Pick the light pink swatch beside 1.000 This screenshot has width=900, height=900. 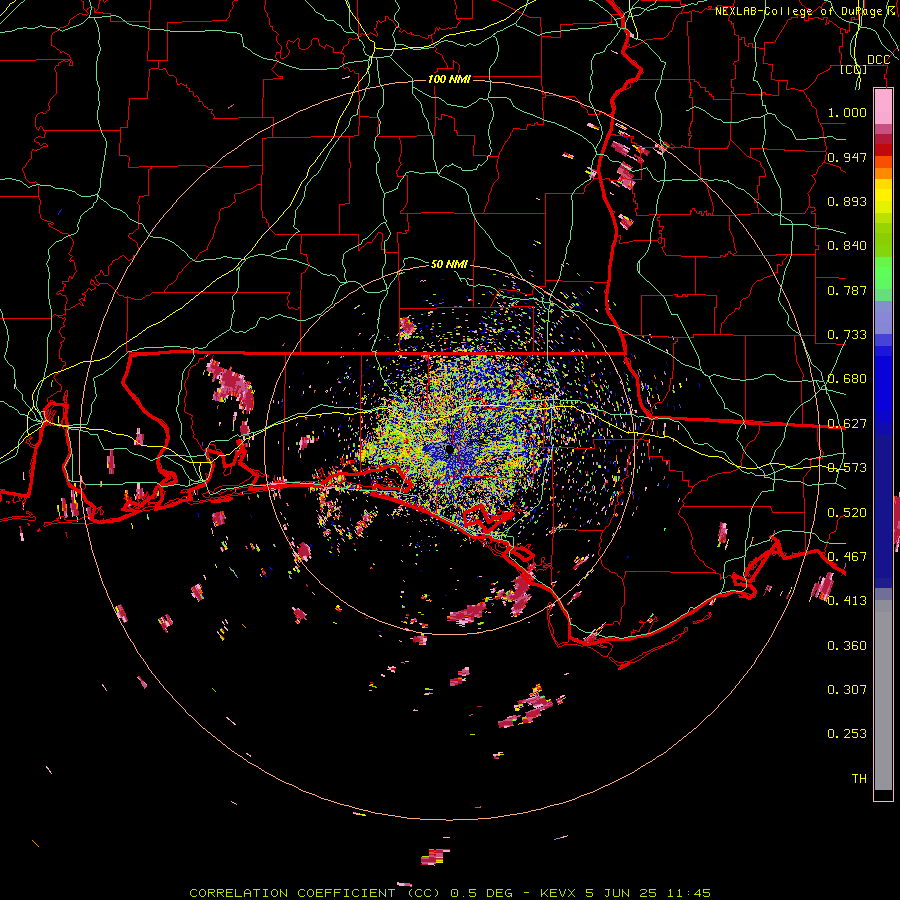[883, 107]
